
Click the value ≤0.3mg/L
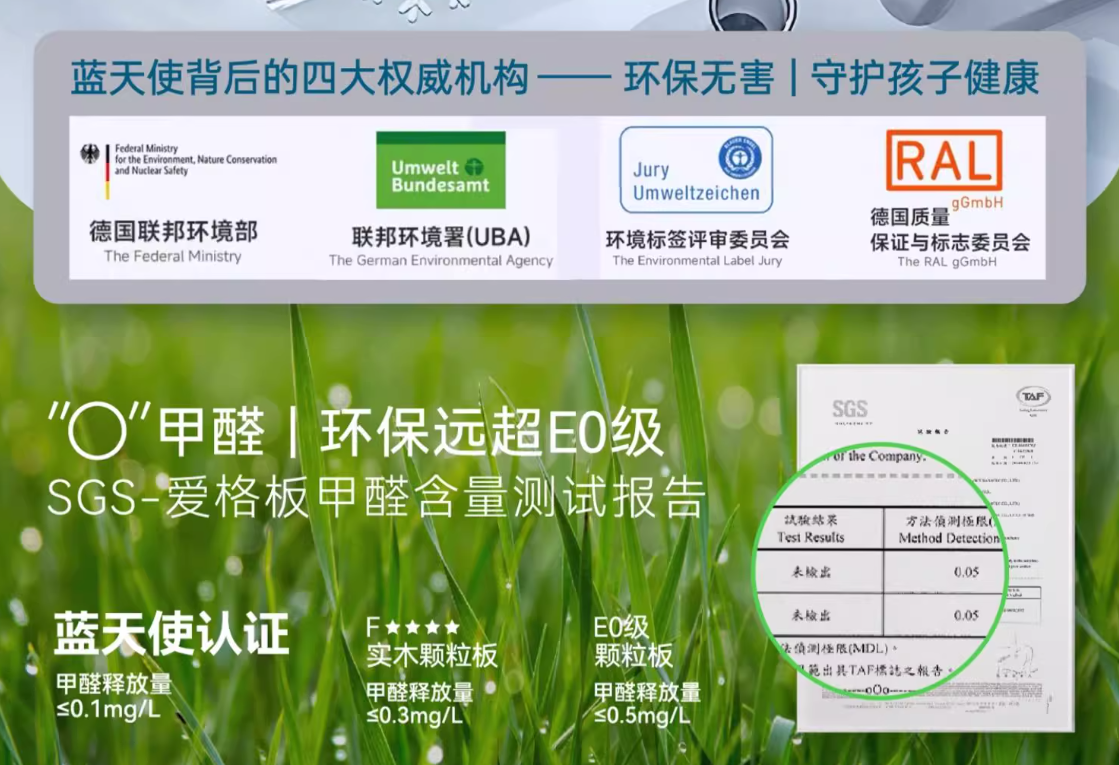click(x=415, y=715)
